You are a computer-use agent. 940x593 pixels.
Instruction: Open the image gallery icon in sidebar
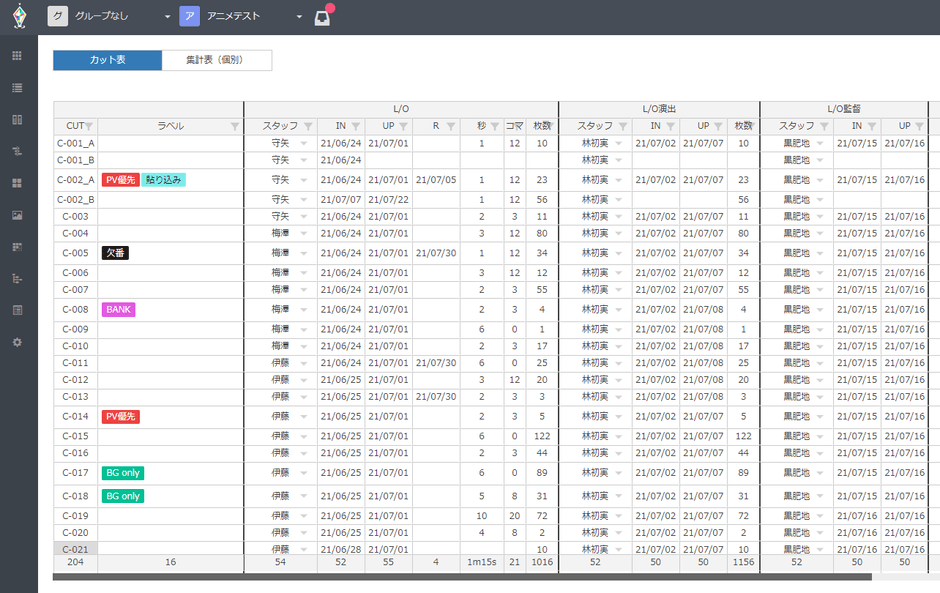17,215
